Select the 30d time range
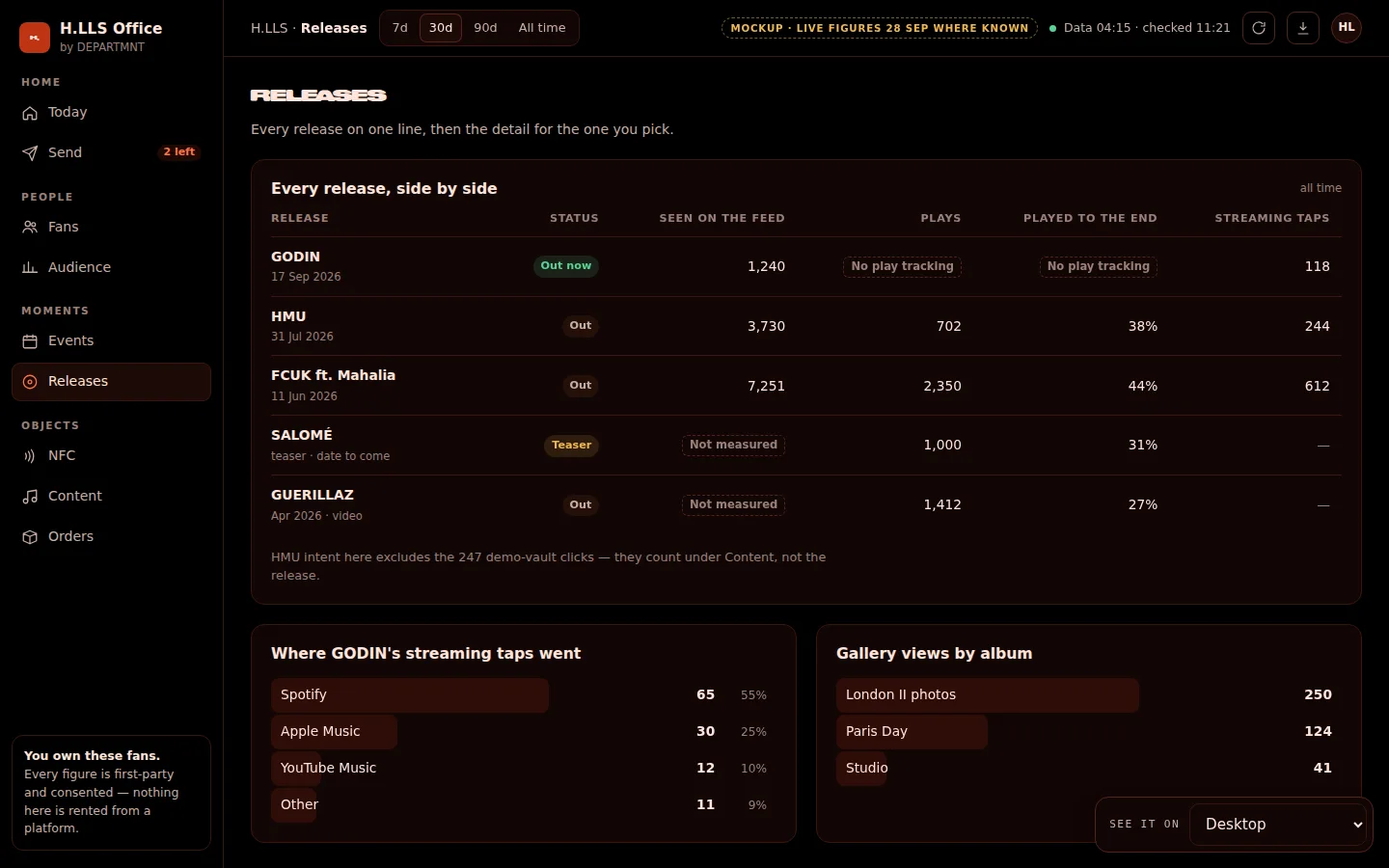This screenshot has height=868, width=1389. tap(441, 28)
